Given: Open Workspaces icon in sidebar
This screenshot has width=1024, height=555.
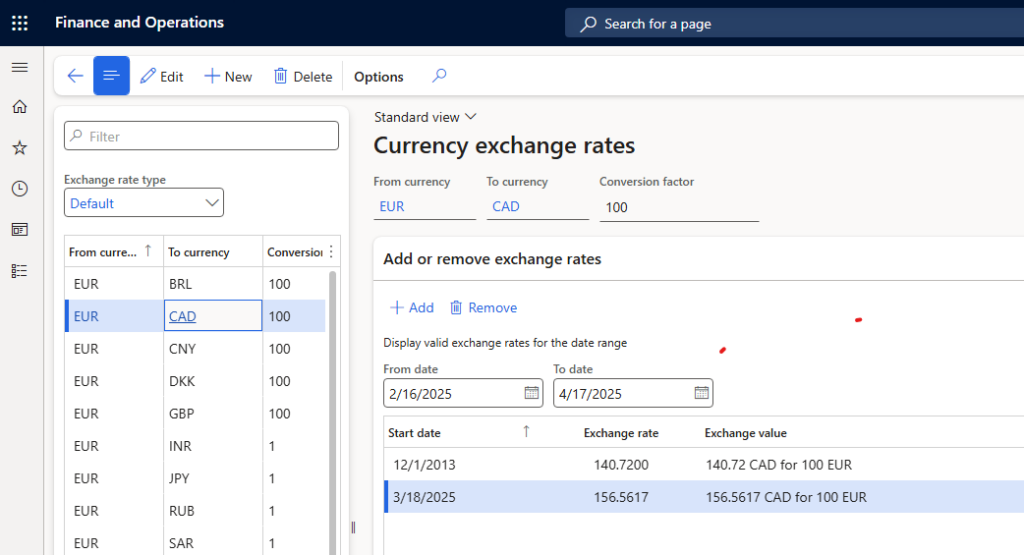Looking at the screenshot, I should coord(20,230).
